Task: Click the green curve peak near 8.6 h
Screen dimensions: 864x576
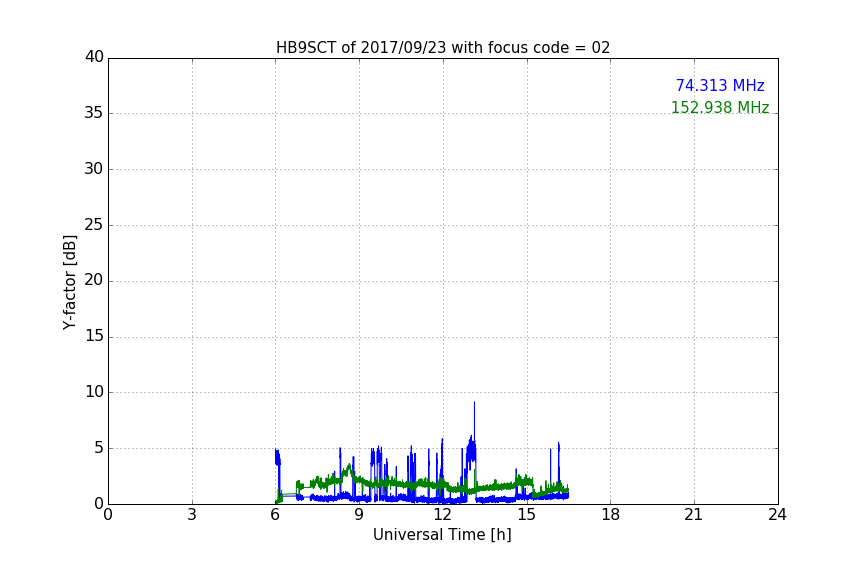Action: coord(349,467)
